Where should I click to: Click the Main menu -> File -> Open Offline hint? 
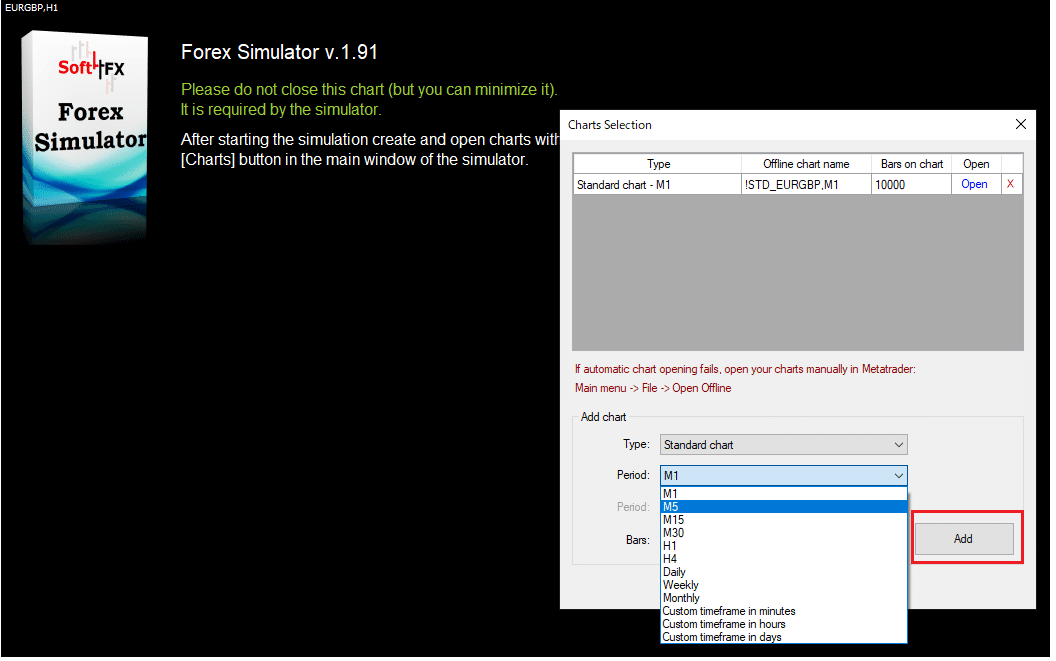tap(653, 388)
